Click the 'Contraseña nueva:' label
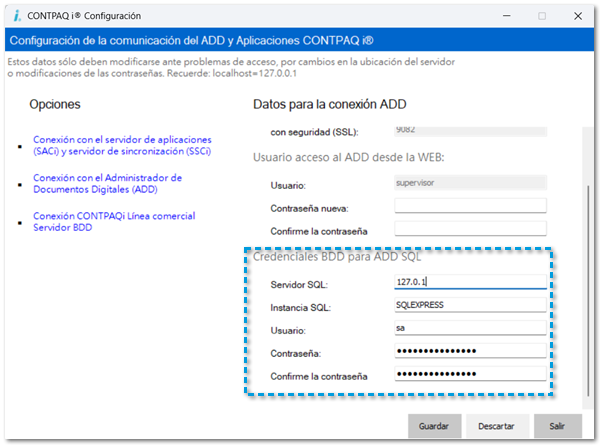 (x=309, y=208)
